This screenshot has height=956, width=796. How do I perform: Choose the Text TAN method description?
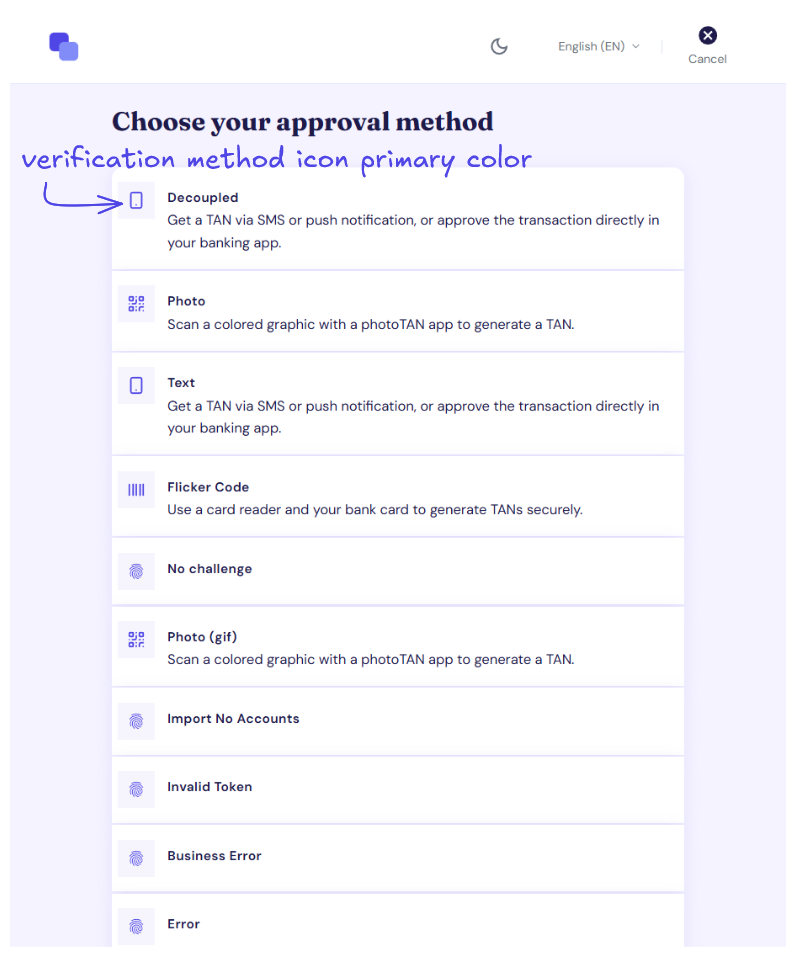413,417
